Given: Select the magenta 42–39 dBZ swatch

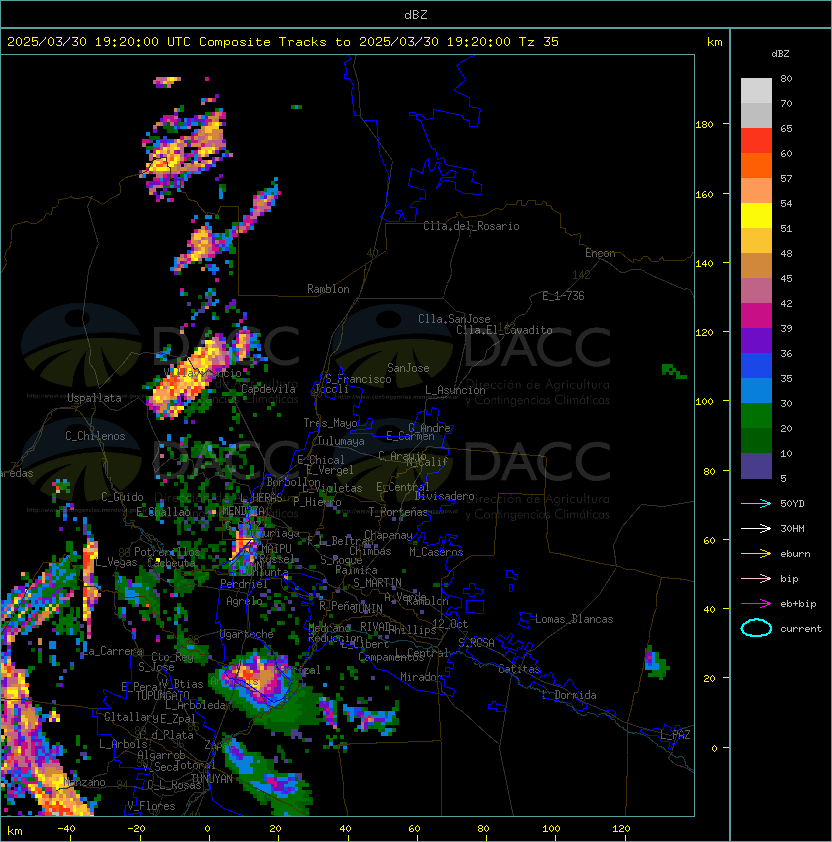Looking at the screenshot, I should click(x=756, y=315).
